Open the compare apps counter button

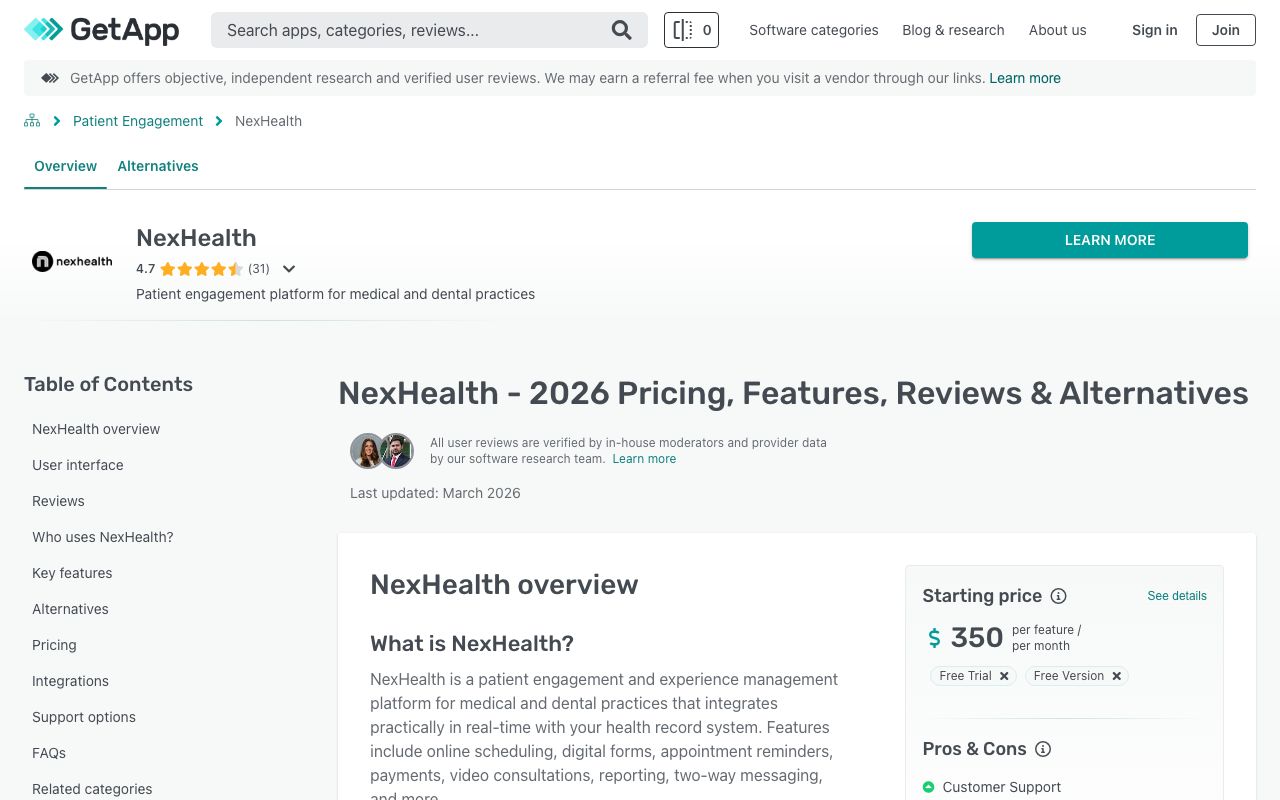[691, 30]
